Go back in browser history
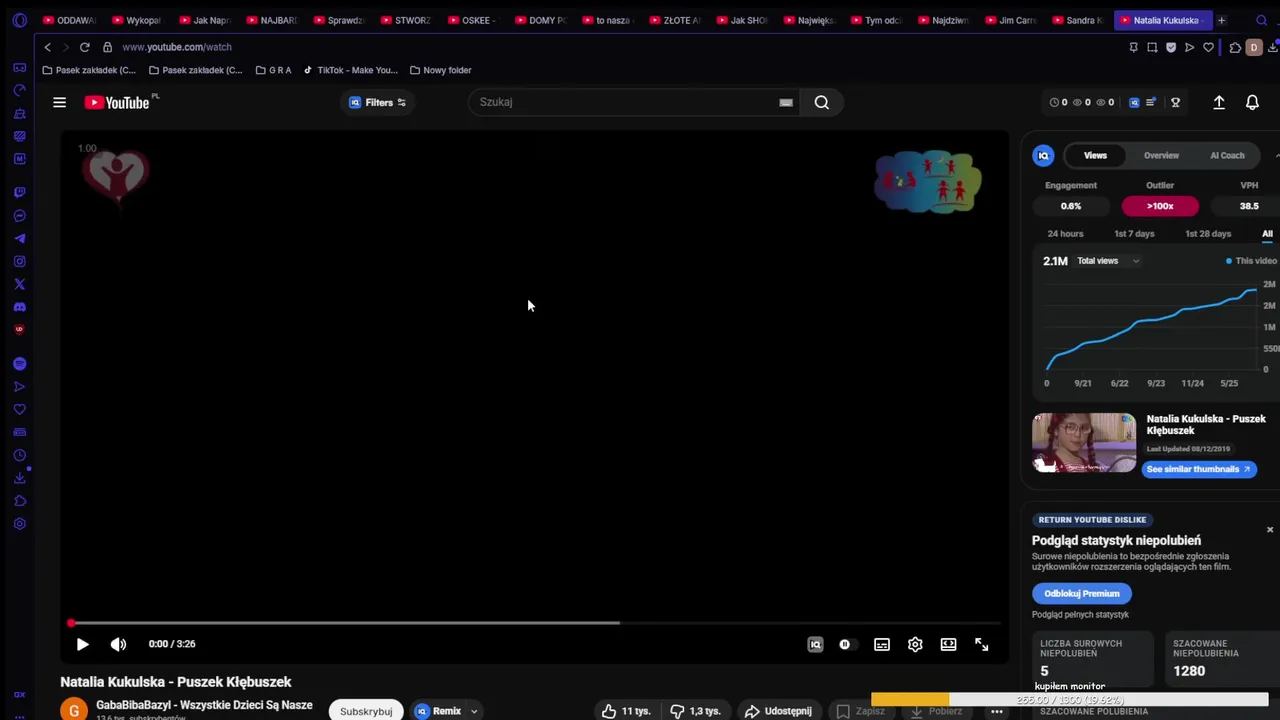Viewport: 1280px width, 720px height. coord(47,47)
